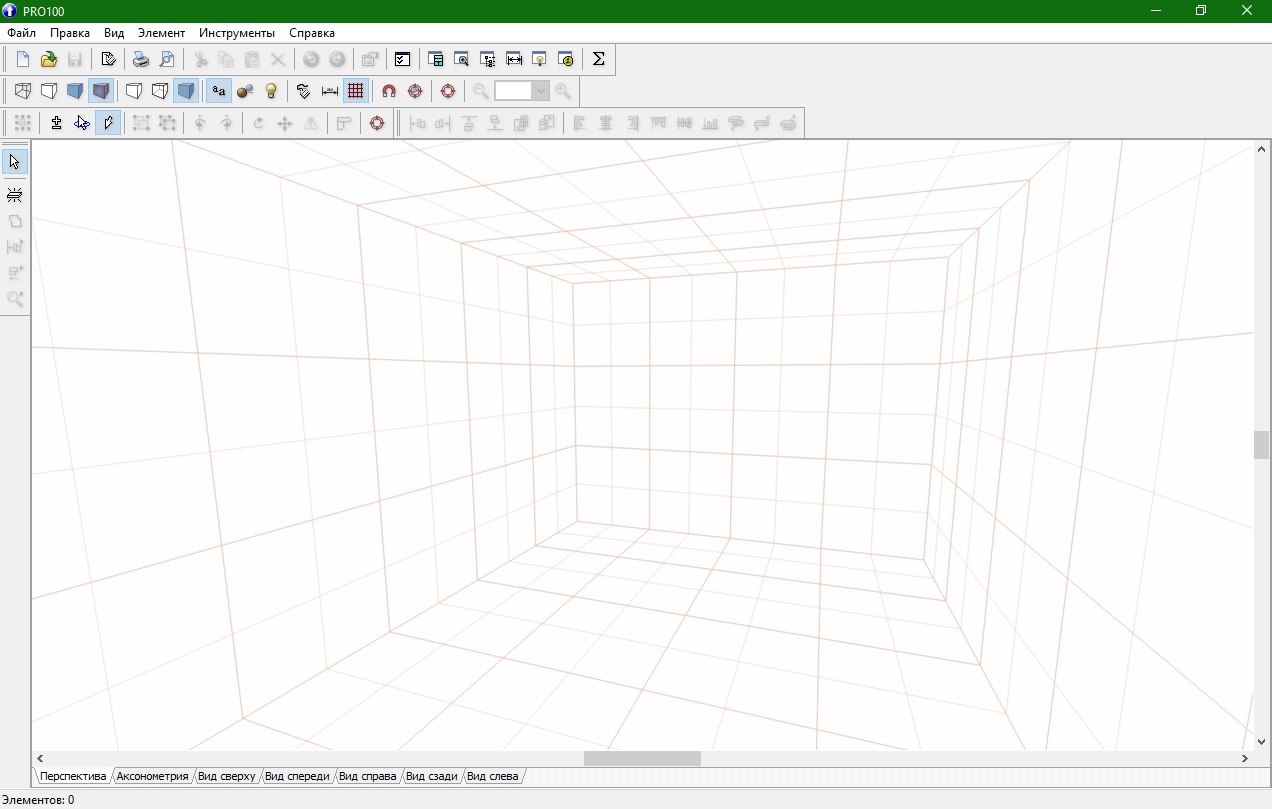Image resolution: width=1272 pixels, height=809 pixels.
Task: Toggle the 'aa' labels display button
Action: pos(219,91)
